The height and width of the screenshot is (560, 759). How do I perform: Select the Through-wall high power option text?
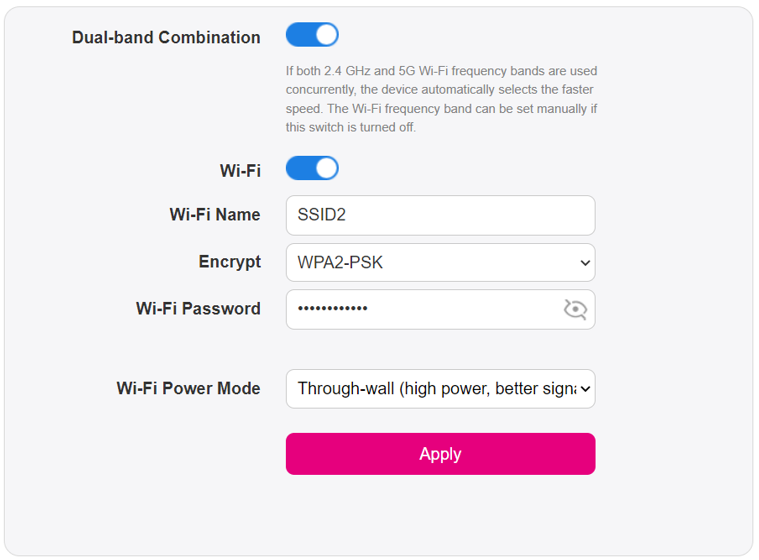[x=437, y=389]
